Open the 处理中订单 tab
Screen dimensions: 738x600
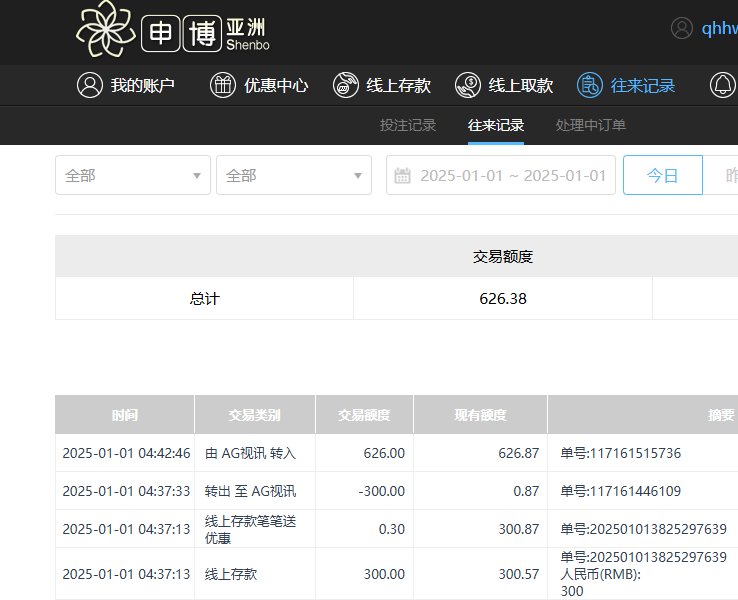591,125
